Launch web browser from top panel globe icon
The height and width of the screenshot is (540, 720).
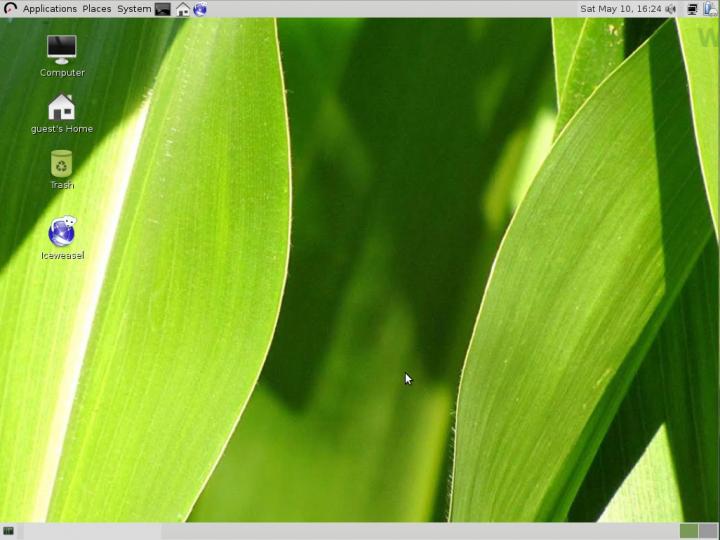pos(200,9)
